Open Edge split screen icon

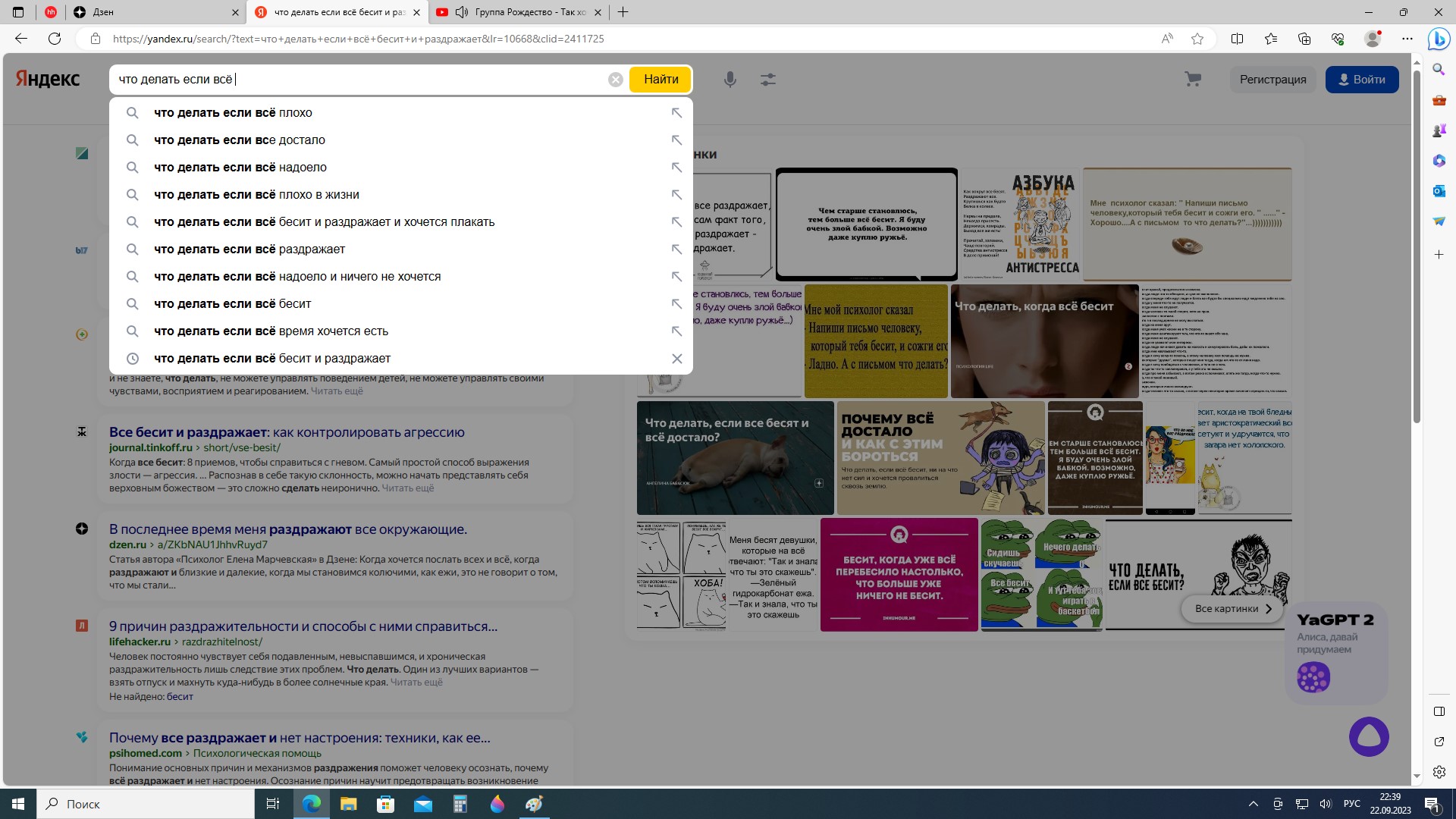click(1237, 39)
